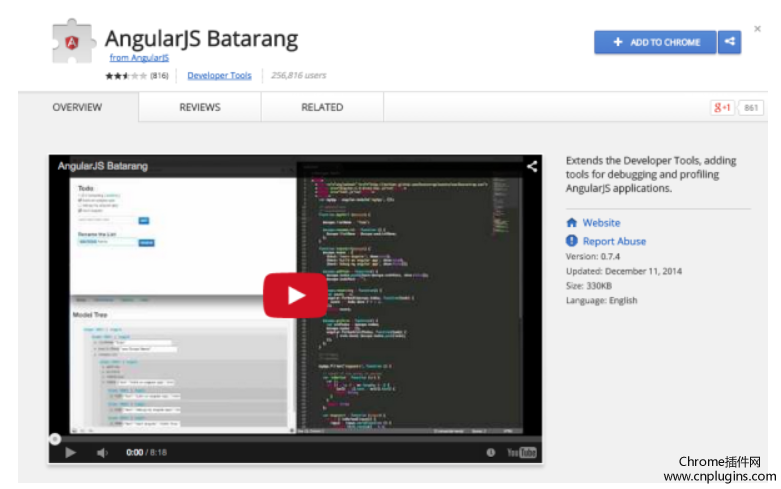The image size is (781, 489).
Task: Click the '256,816 users' text
Action: click(298, 75)
